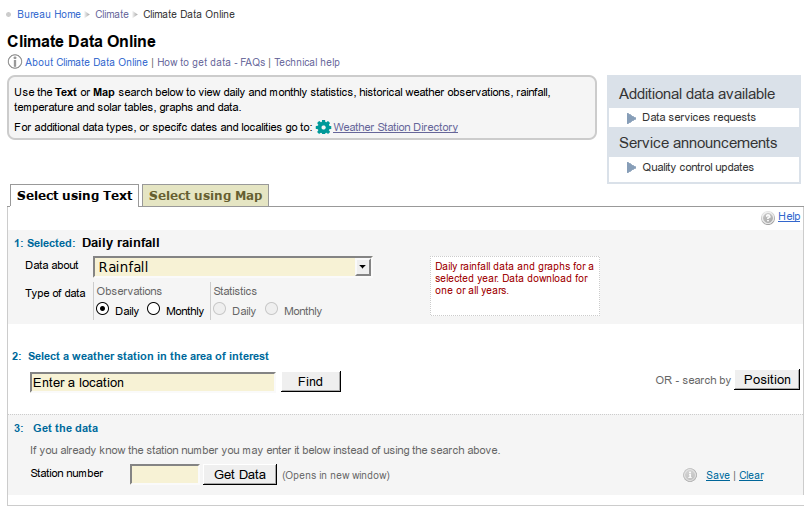Switch to the Select using Text tab
This screenshot has width=804, height=510.
(x=75, y=196)
